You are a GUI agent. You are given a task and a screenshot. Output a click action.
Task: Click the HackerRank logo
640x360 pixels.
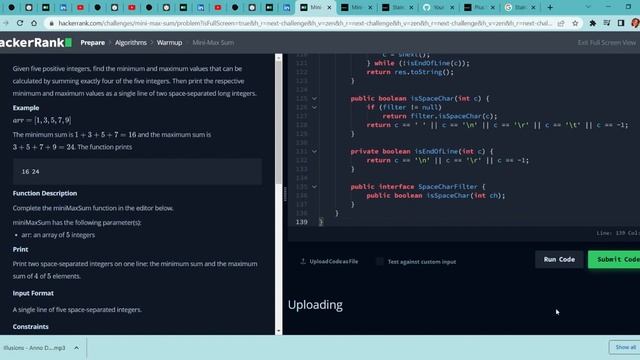(x=36, y=42)
